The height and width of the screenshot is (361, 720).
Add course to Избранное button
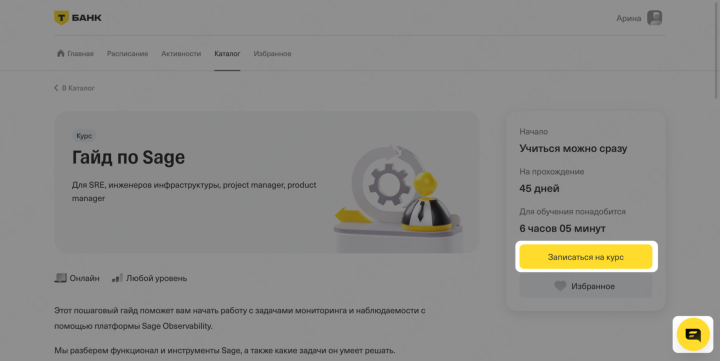point(586,286)
